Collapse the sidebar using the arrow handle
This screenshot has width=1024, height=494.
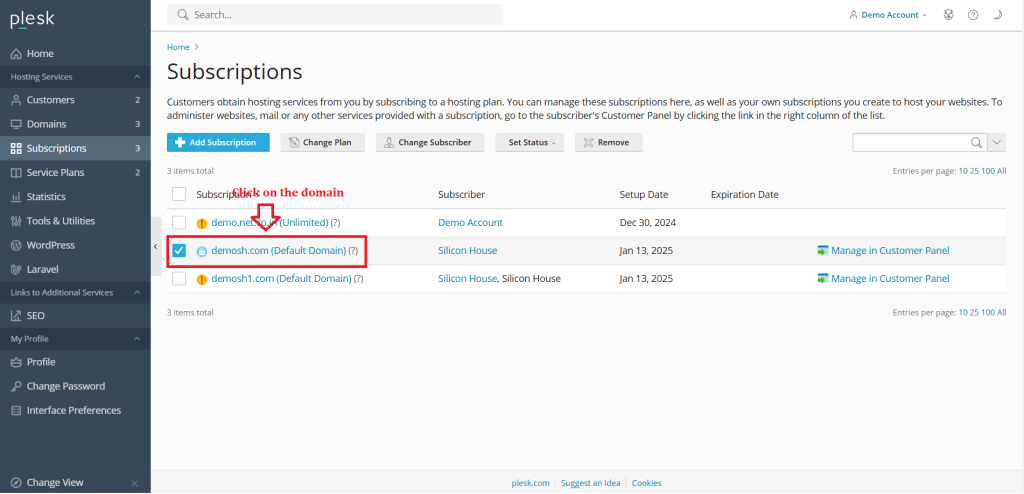(x=155, y=246)
